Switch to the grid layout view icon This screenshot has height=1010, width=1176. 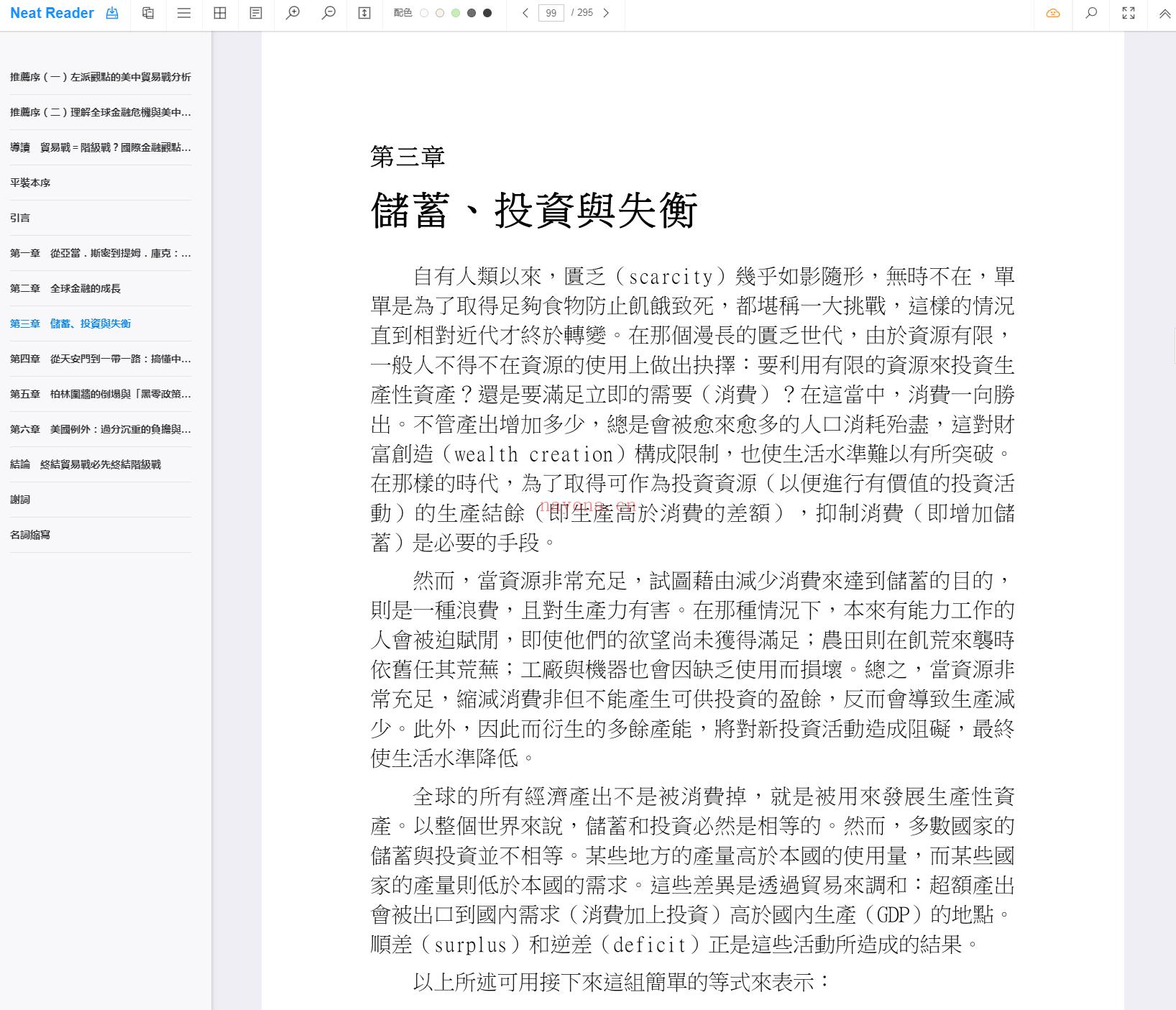click(220, 13)
